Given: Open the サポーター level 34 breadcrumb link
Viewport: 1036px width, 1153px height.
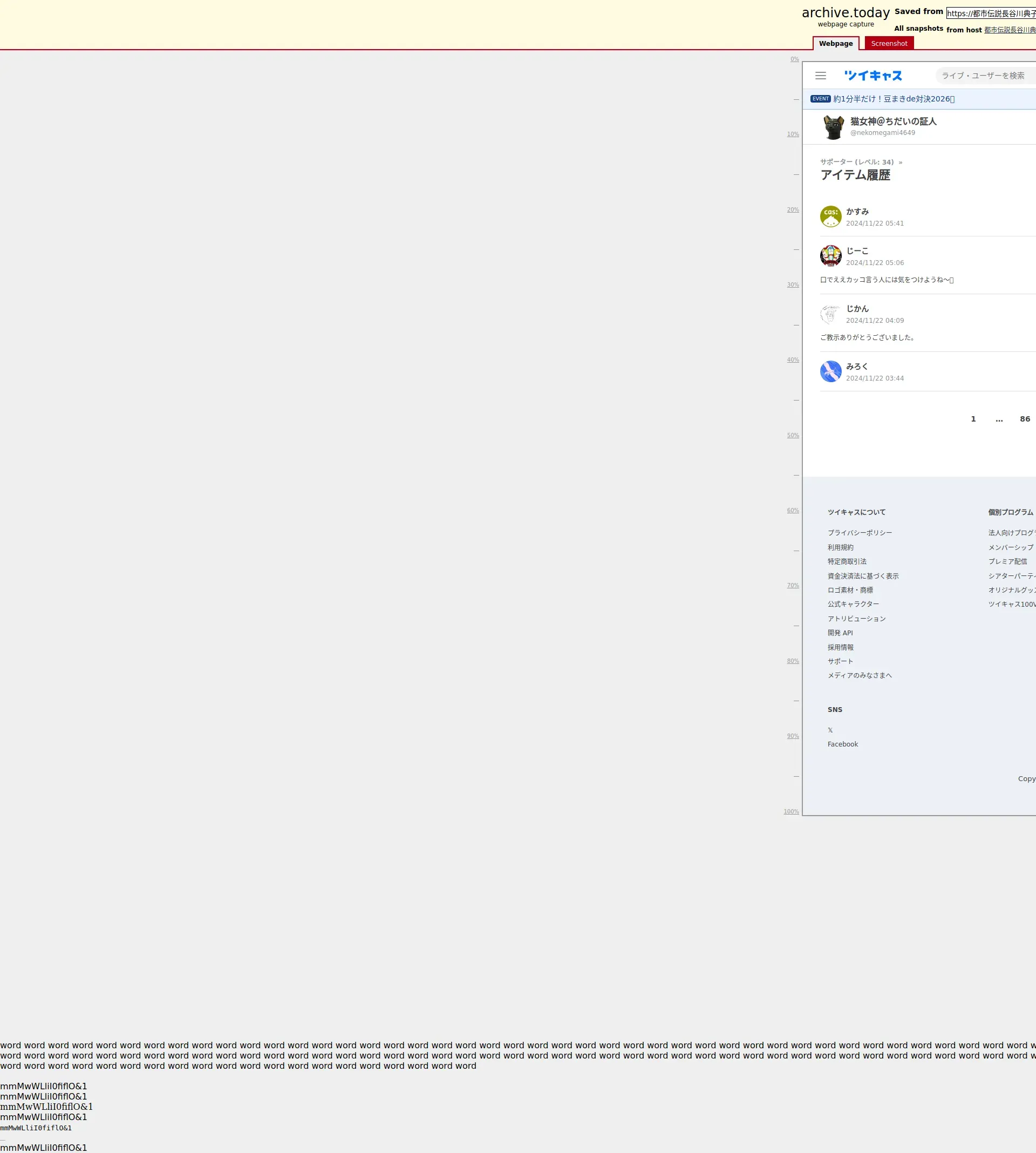Looking at the screenshot, I should (x=857, y=162).
